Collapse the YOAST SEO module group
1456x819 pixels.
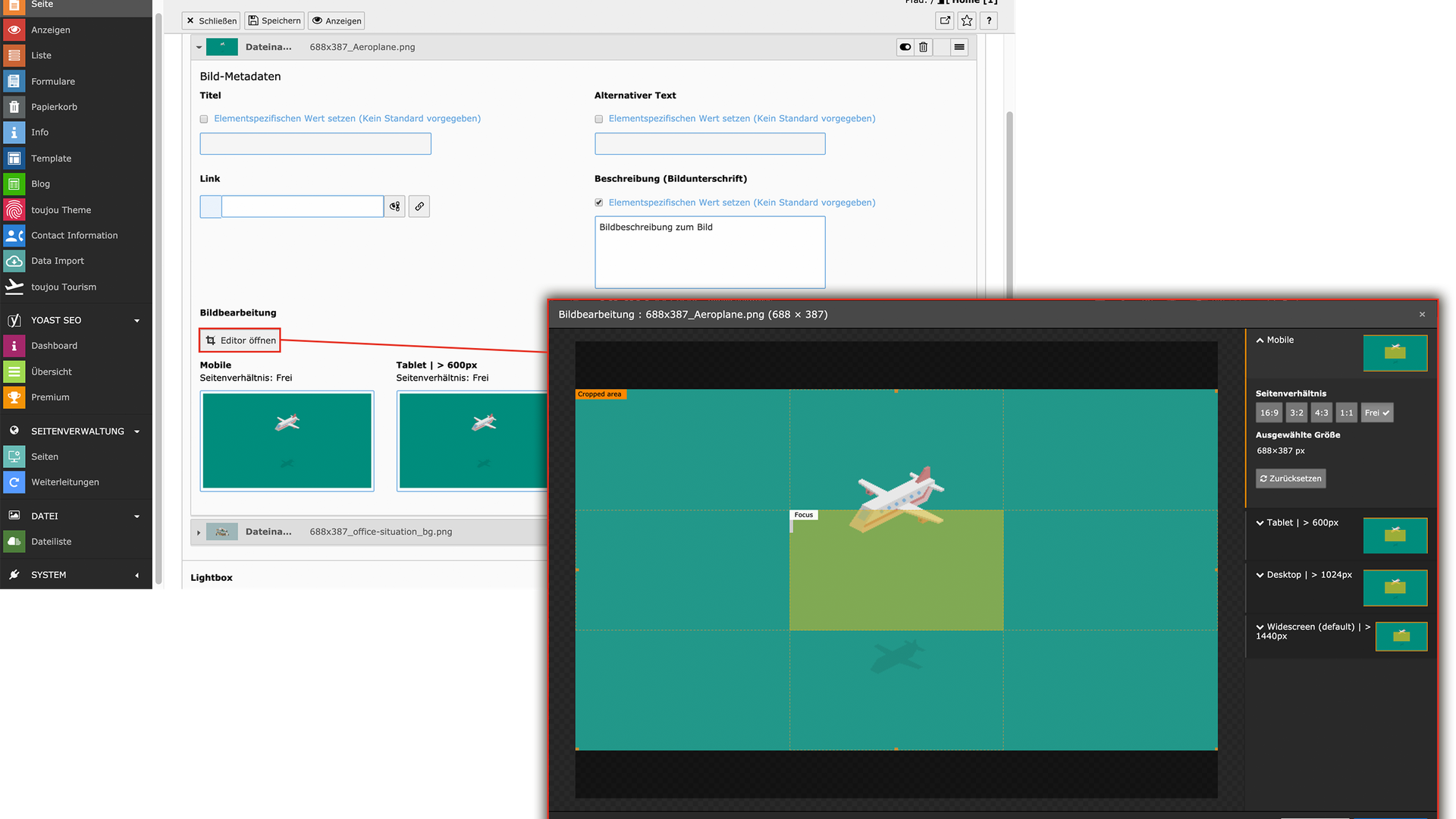click(136, 321)
